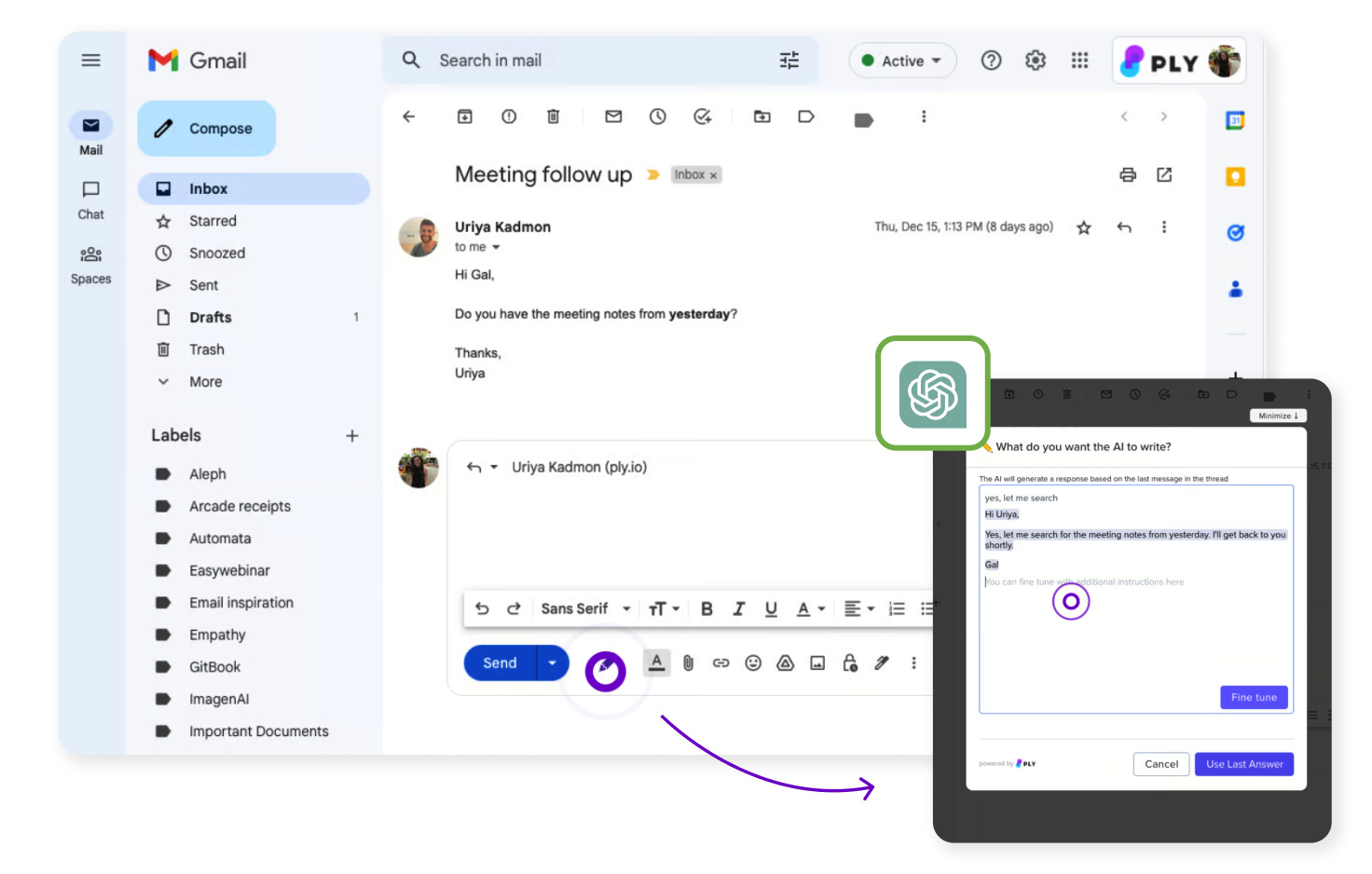The width and height of the screenshot is (1372, 874).
Task: Open the Send options arrow
Action: pos(553,663)
